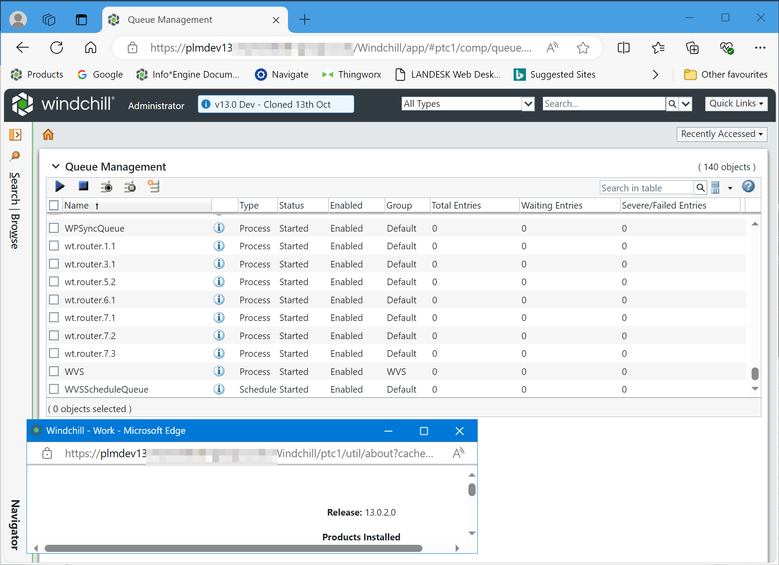This screenshot has width=779, height=565.
Task: Expand the Recently Accessed dropdown
Action: click(x=722, y=134)
